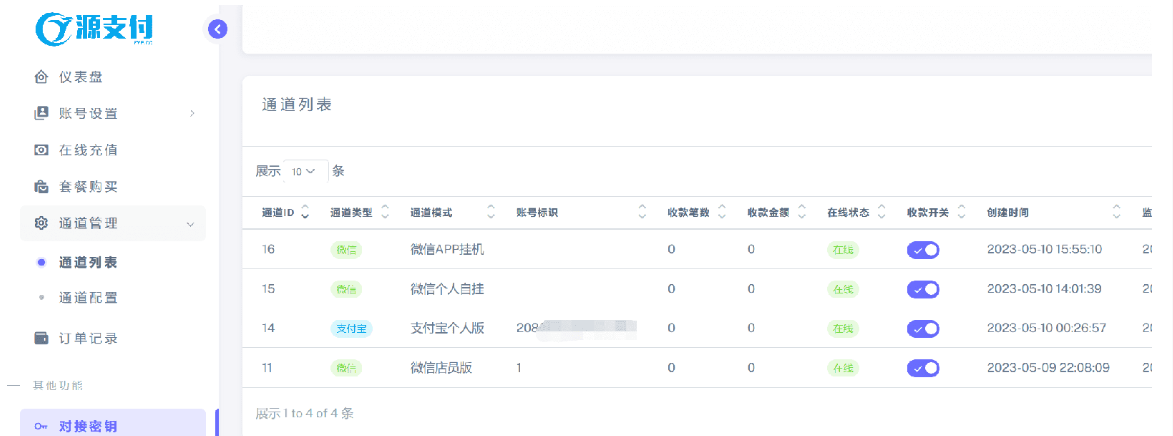Click the 微信 tag in row 15

click(346, 289)
